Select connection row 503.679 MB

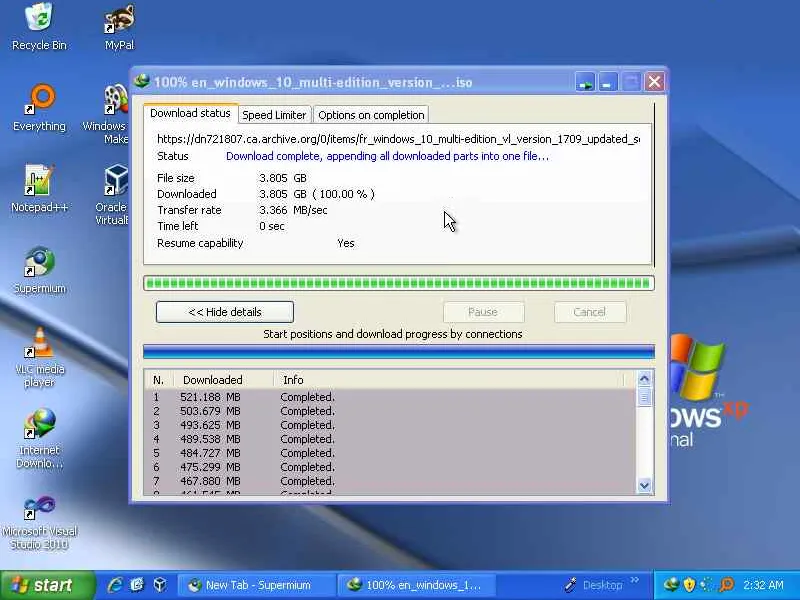coord(390,411)
